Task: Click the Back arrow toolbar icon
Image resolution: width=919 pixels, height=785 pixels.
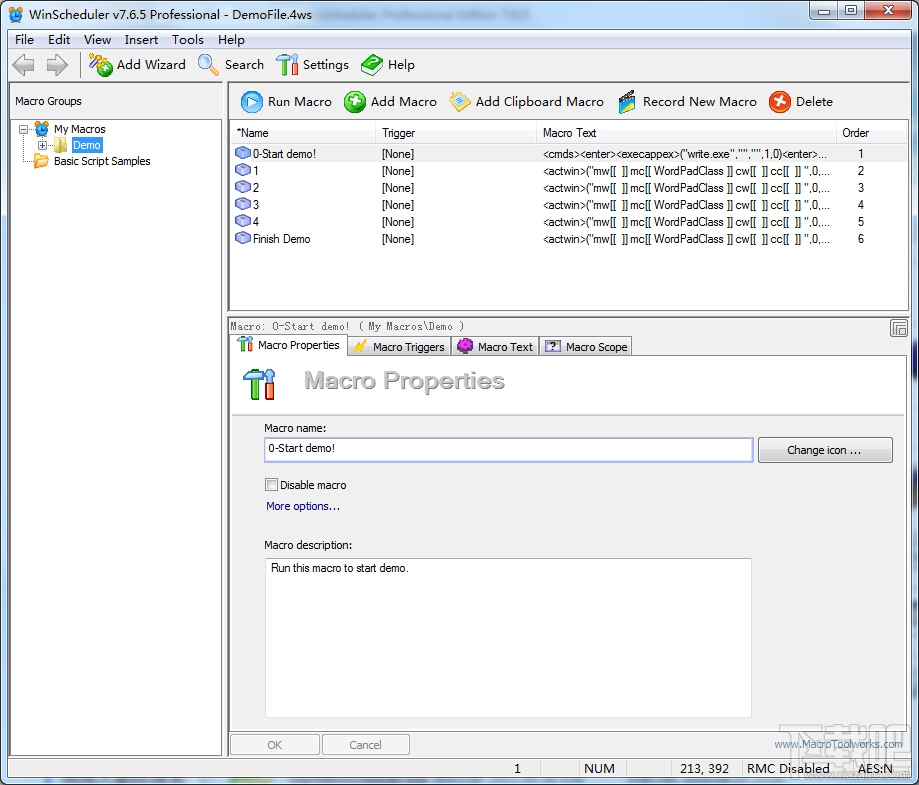Action: (23, 64)
